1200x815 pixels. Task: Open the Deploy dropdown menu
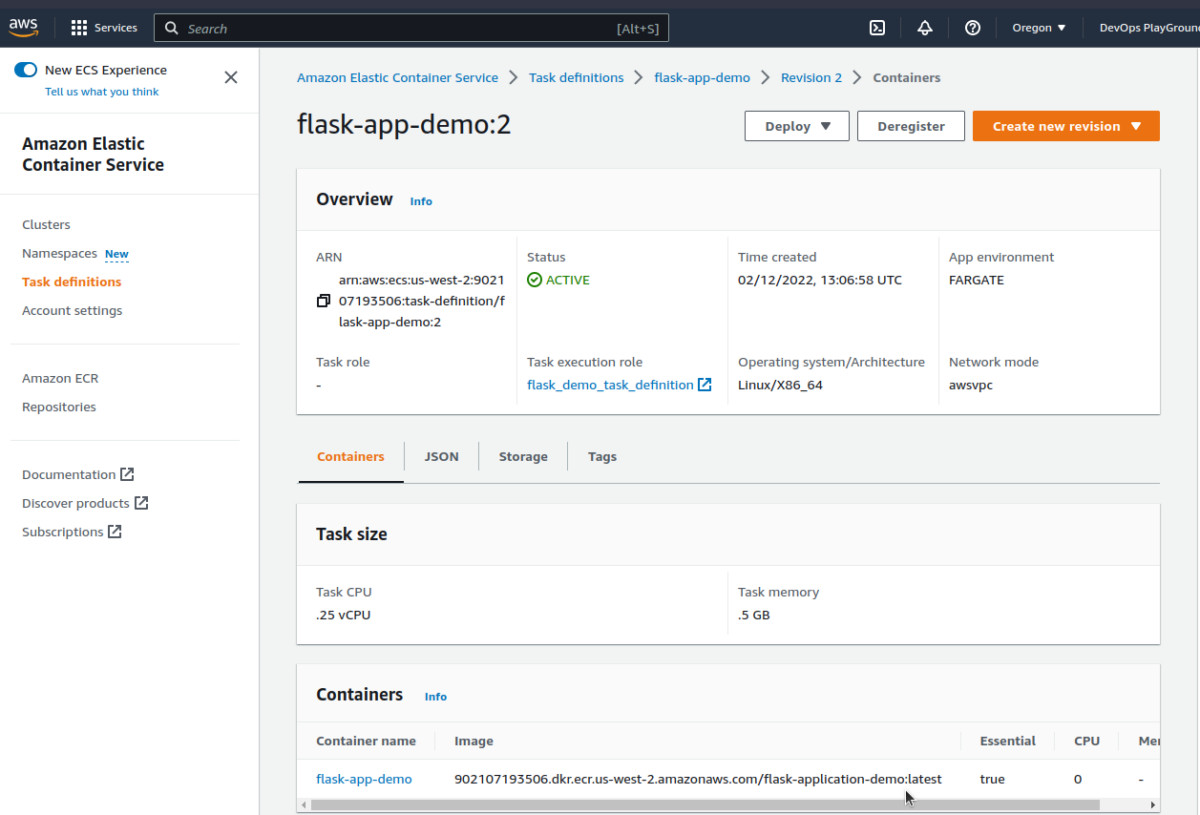tap(797, 126)
